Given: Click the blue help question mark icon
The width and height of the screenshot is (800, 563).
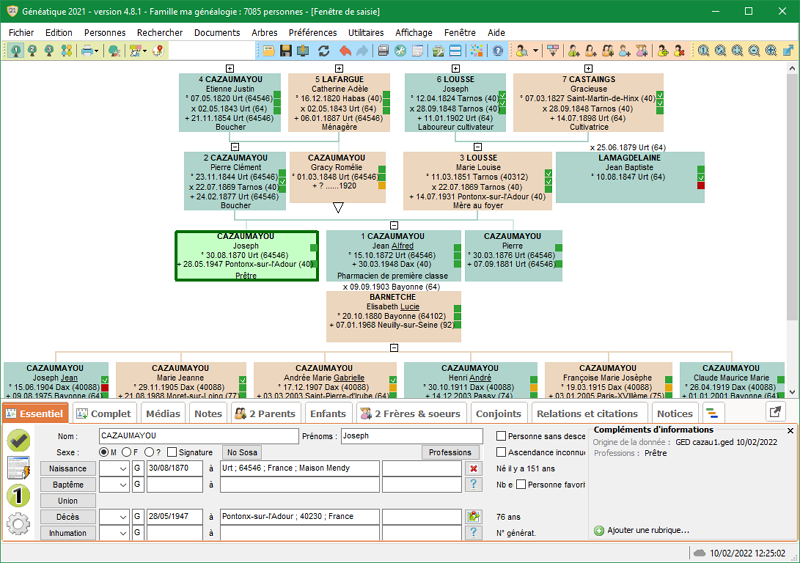Looking at the screenshot, I should click(x=498, y=51).
